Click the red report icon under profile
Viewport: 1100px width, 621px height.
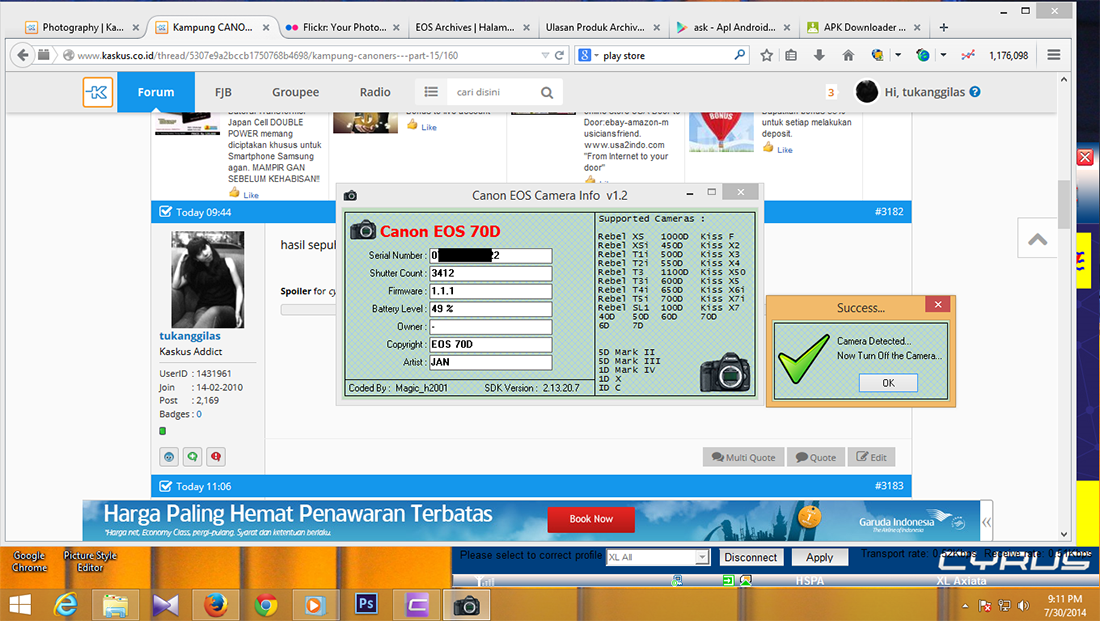pyautogui.click(x=216, y=457)
